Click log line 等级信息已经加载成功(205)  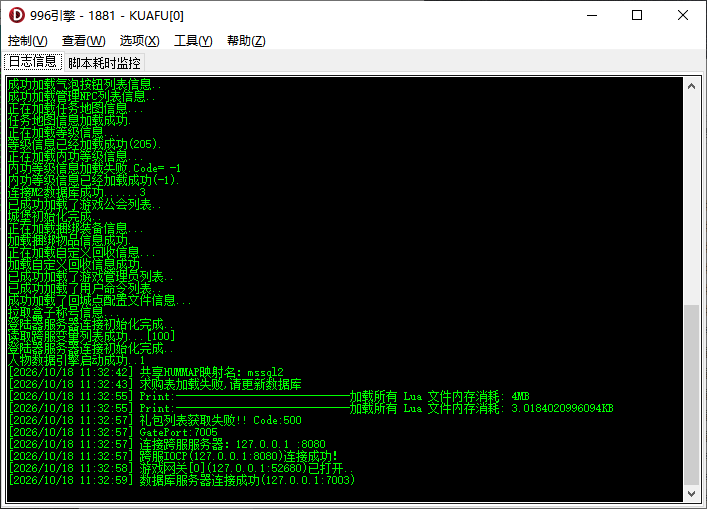click(85, 144)
